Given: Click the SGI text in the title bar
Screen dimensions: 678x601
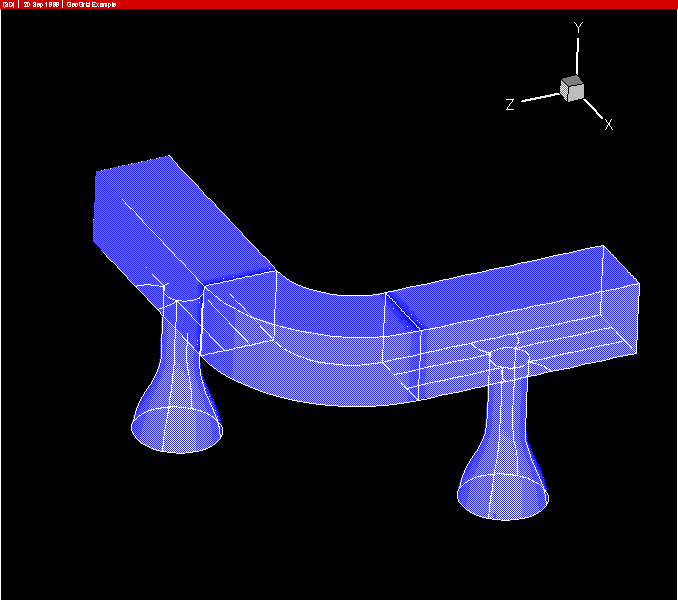Looking at the screenshot, I should point(8,4).
